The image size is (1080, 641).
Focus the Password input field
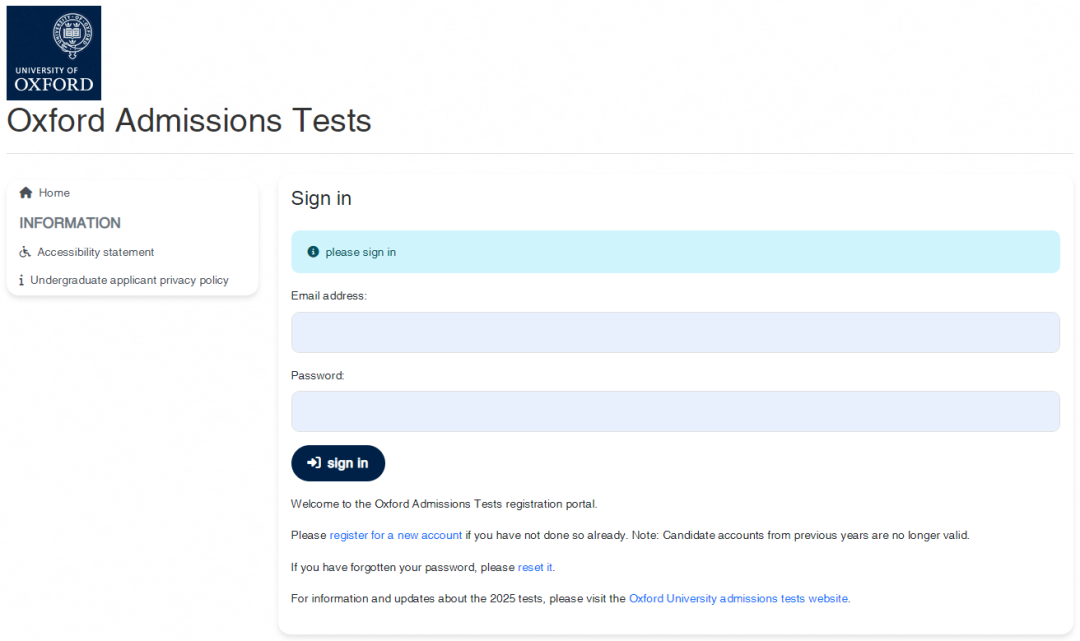675,412
